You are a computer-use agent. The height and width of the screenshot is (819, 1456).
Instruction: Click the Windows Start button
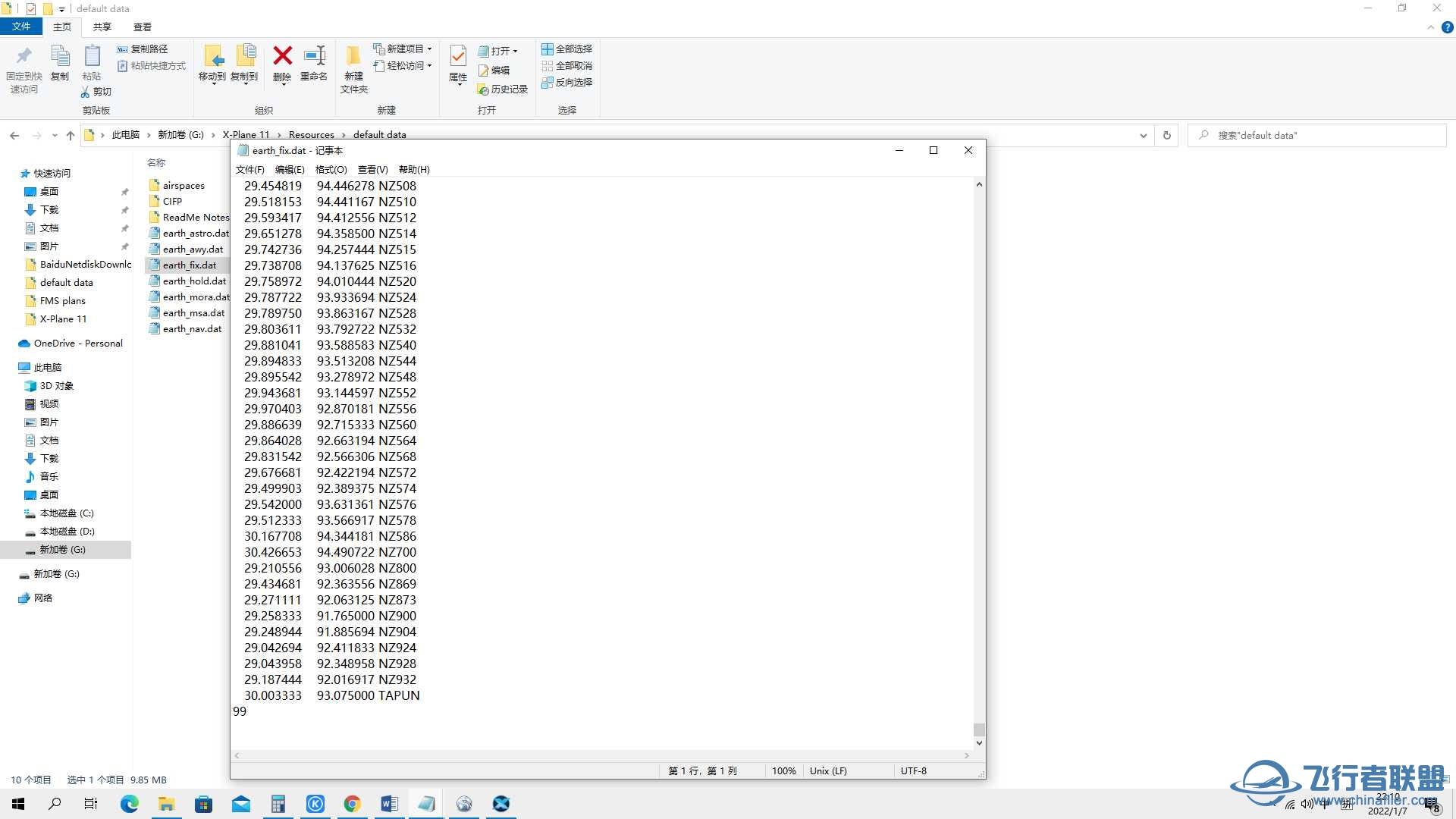pos(18,804)
